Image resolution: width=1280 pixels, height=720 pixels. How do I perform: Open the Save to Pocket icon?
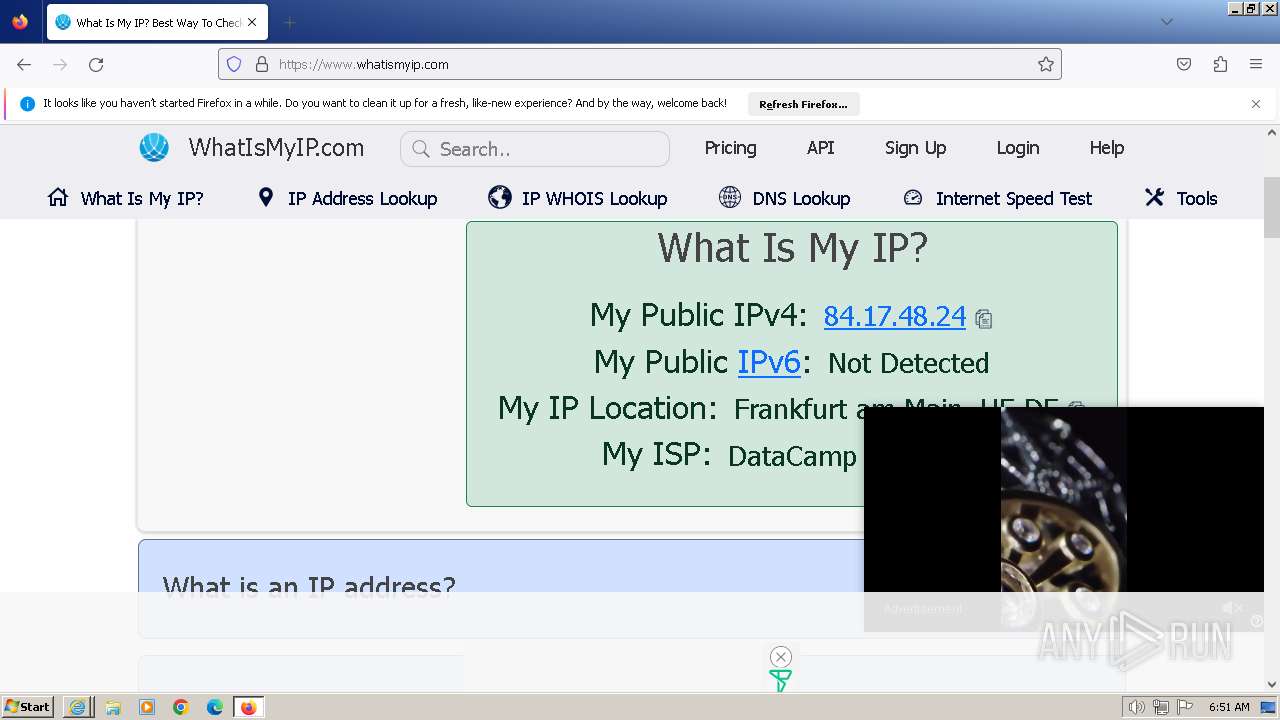1184,64
